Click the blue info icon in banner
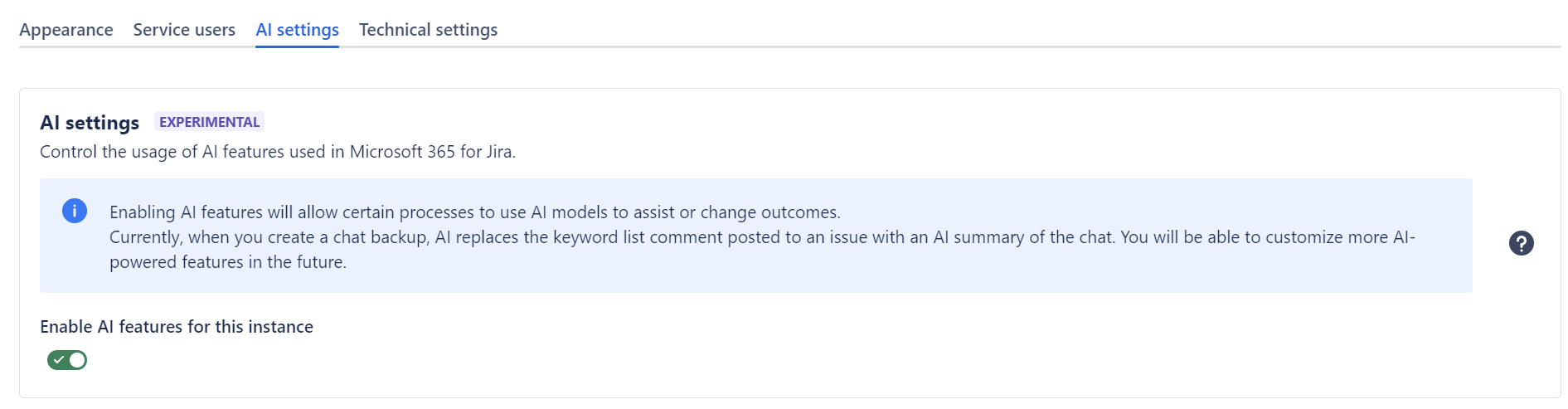Viewport: 1568px width, 409px height. (x=75, y=211)
